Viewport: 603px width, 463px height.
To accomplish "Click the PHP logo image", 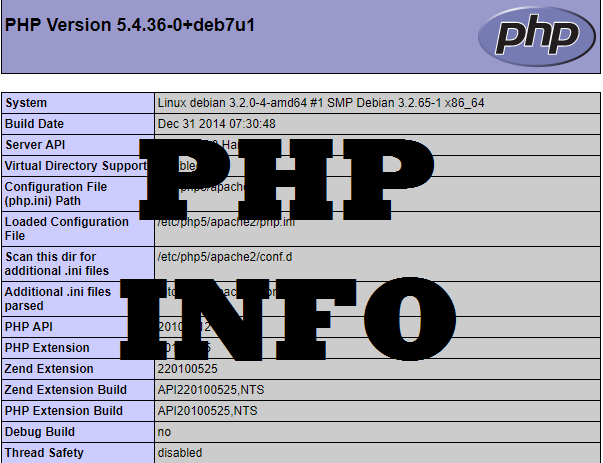I will [537, 36].
